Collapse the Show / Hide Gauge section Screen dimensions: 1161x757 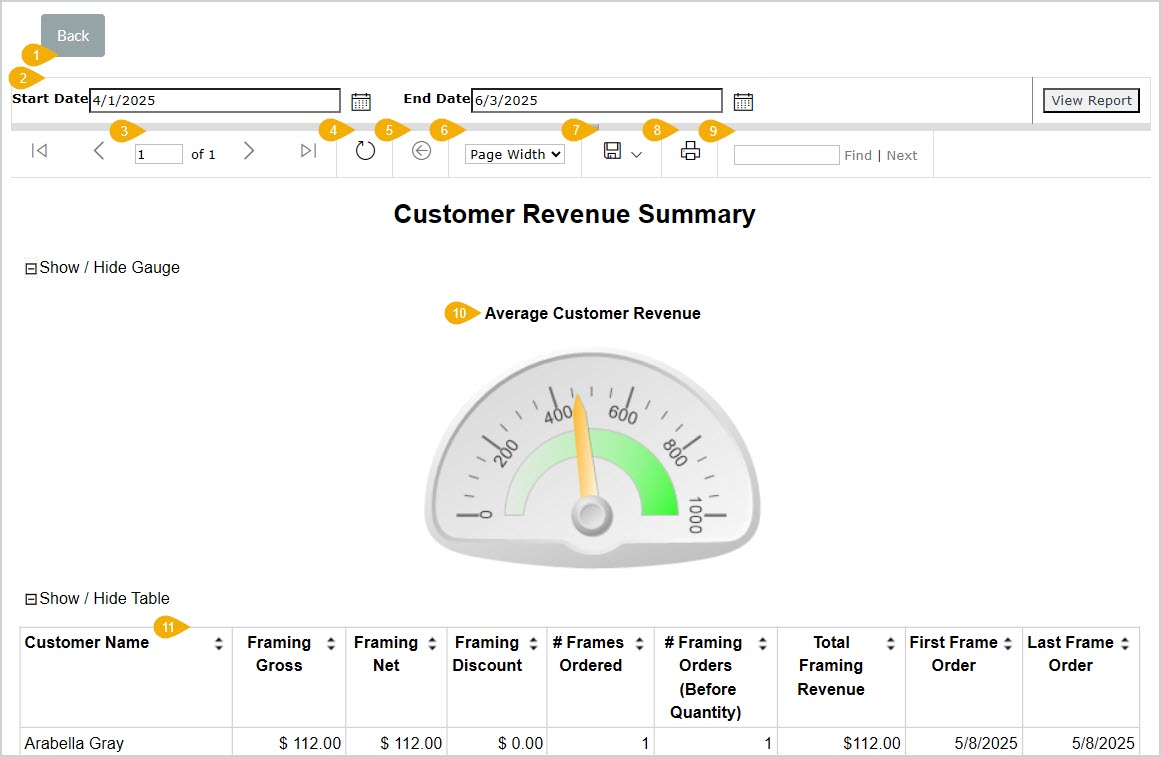pyautogui.click(x=31, y=267)
